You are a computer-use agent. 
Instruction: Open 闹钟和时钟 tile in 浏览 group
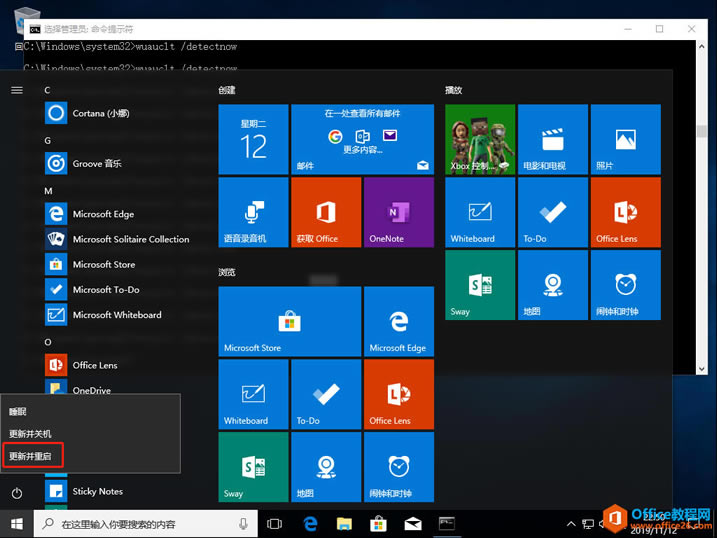click(399, 467)
